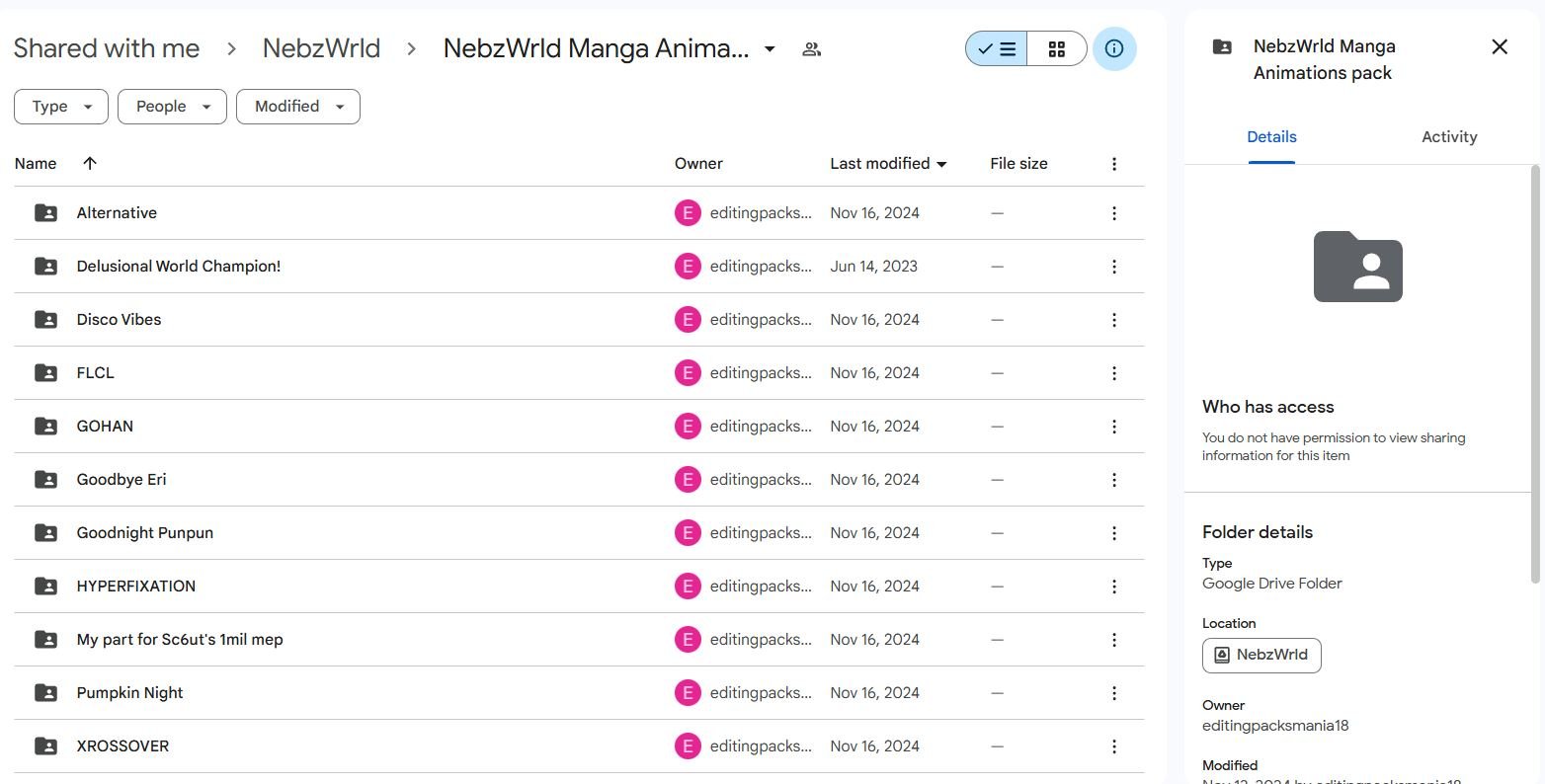
Task: Click the File size column header
Action: point(1018,164)
